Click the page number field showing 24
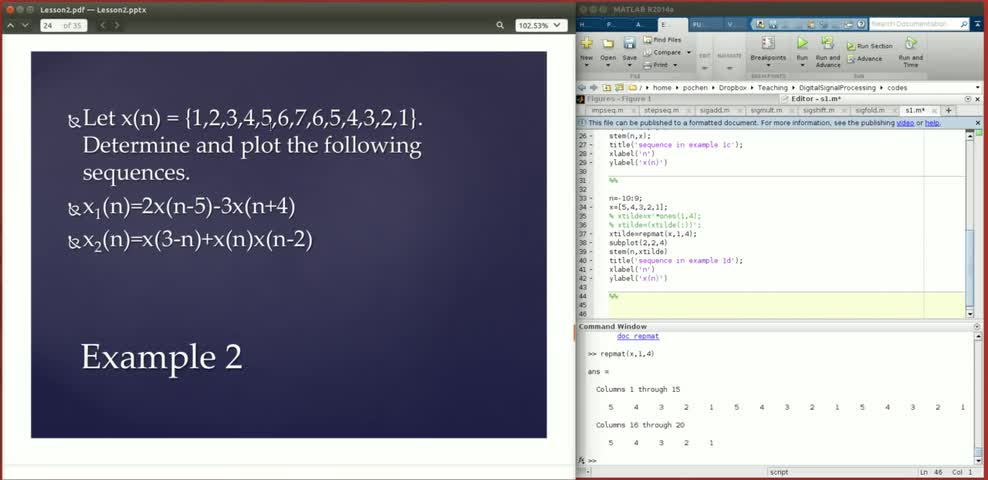Screen dimensions: 988x480 pyautogui.click(x=64, y=25)
